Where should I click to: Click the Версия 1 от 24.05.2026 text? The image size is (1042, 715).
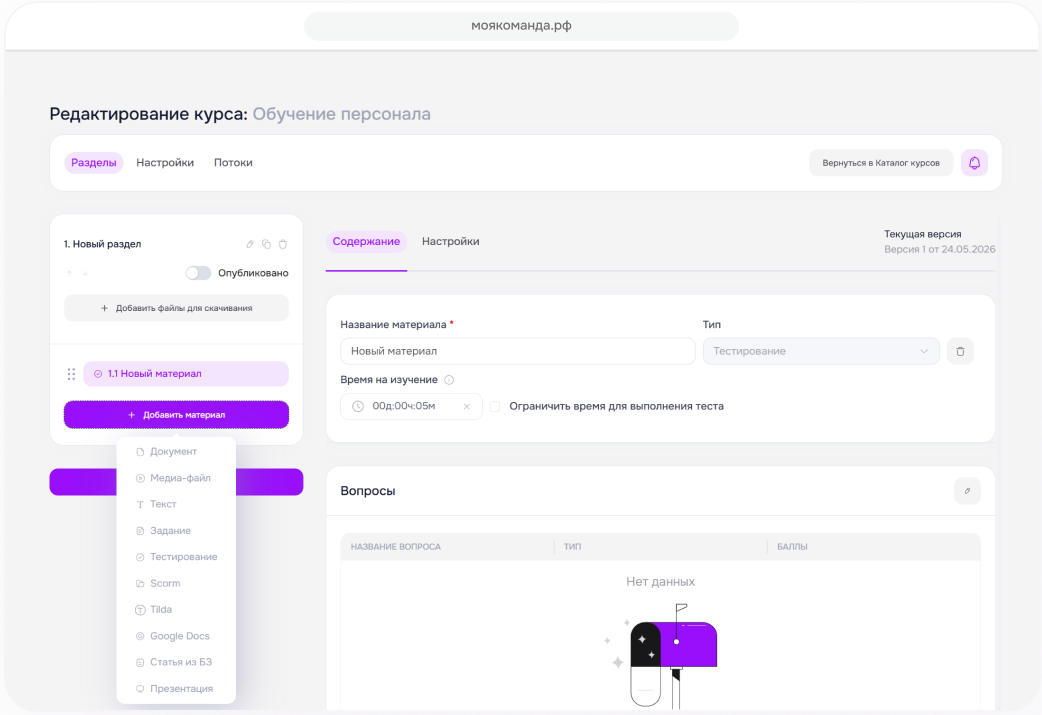pos(940,249)
